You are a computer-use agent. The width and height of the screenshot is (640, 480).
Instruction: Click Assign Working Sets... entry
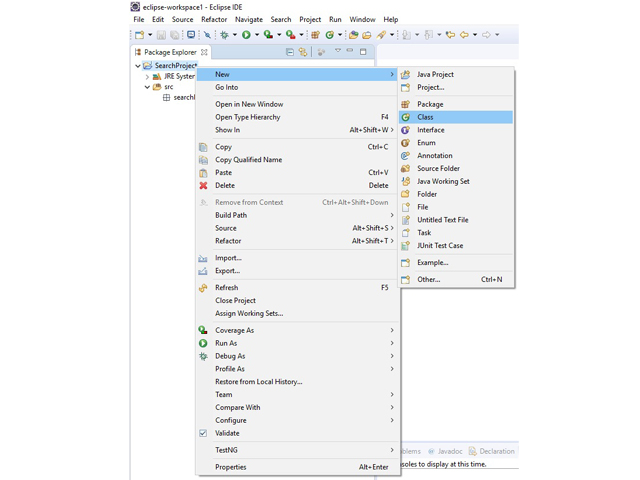[297, 313]
